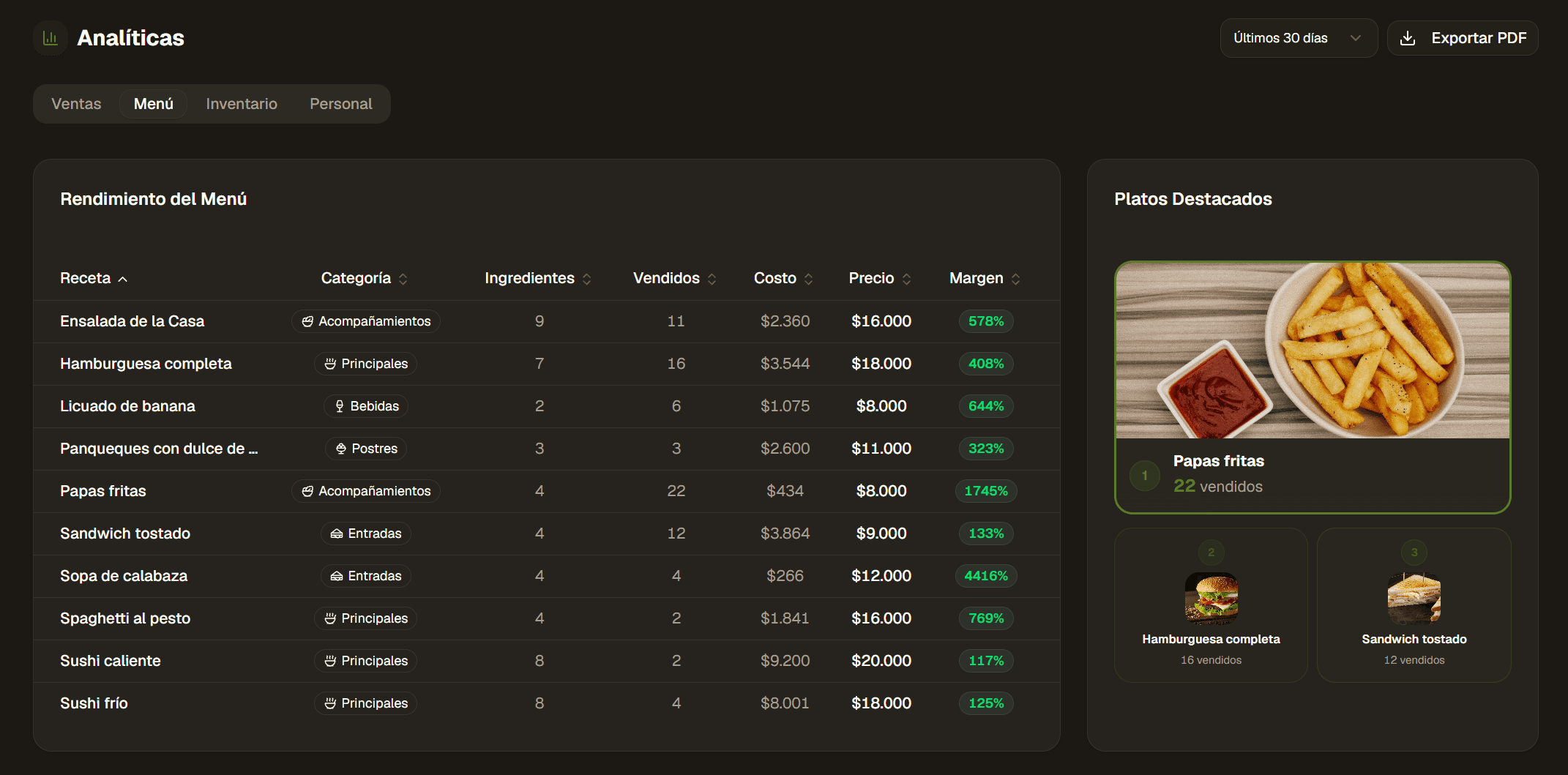Click the Principales icon in Sushi frío row
The height and width of the screenshot is (775, 1568).
click(x=330, y=703)
